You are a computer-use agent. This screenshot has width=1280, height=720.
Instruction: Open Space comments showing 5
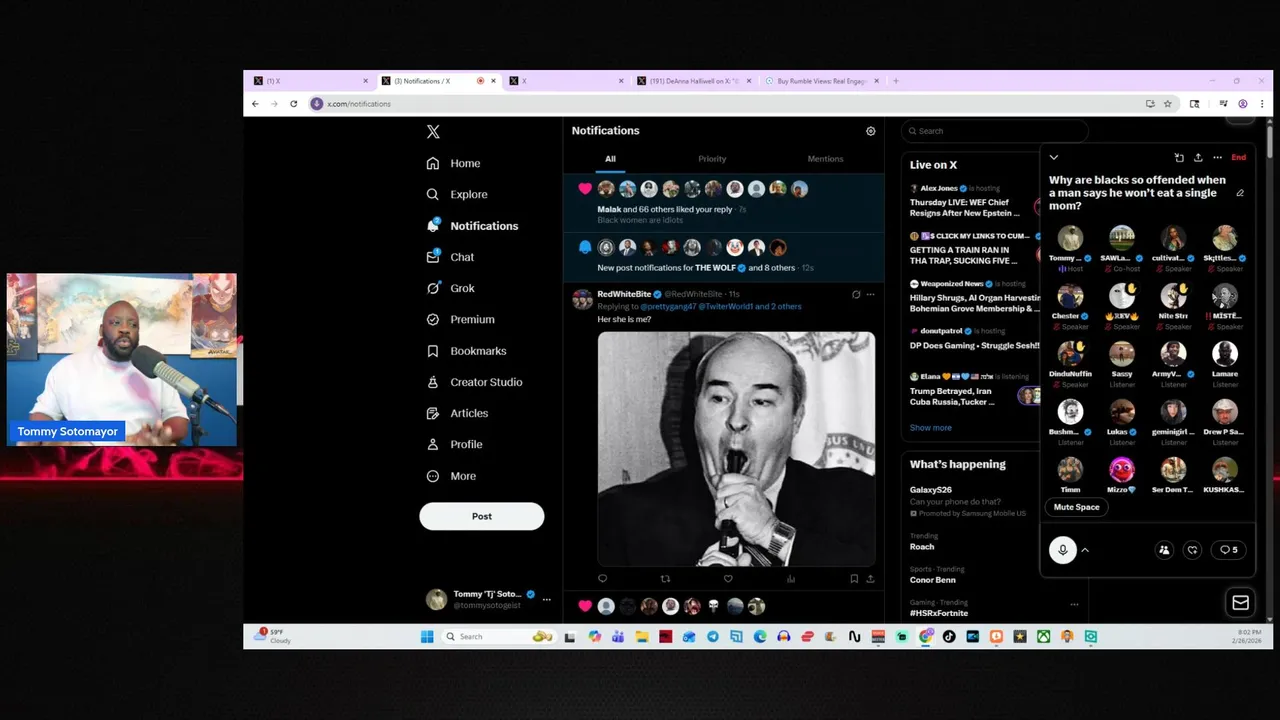pyautogui.click(x=1228, y=550)
